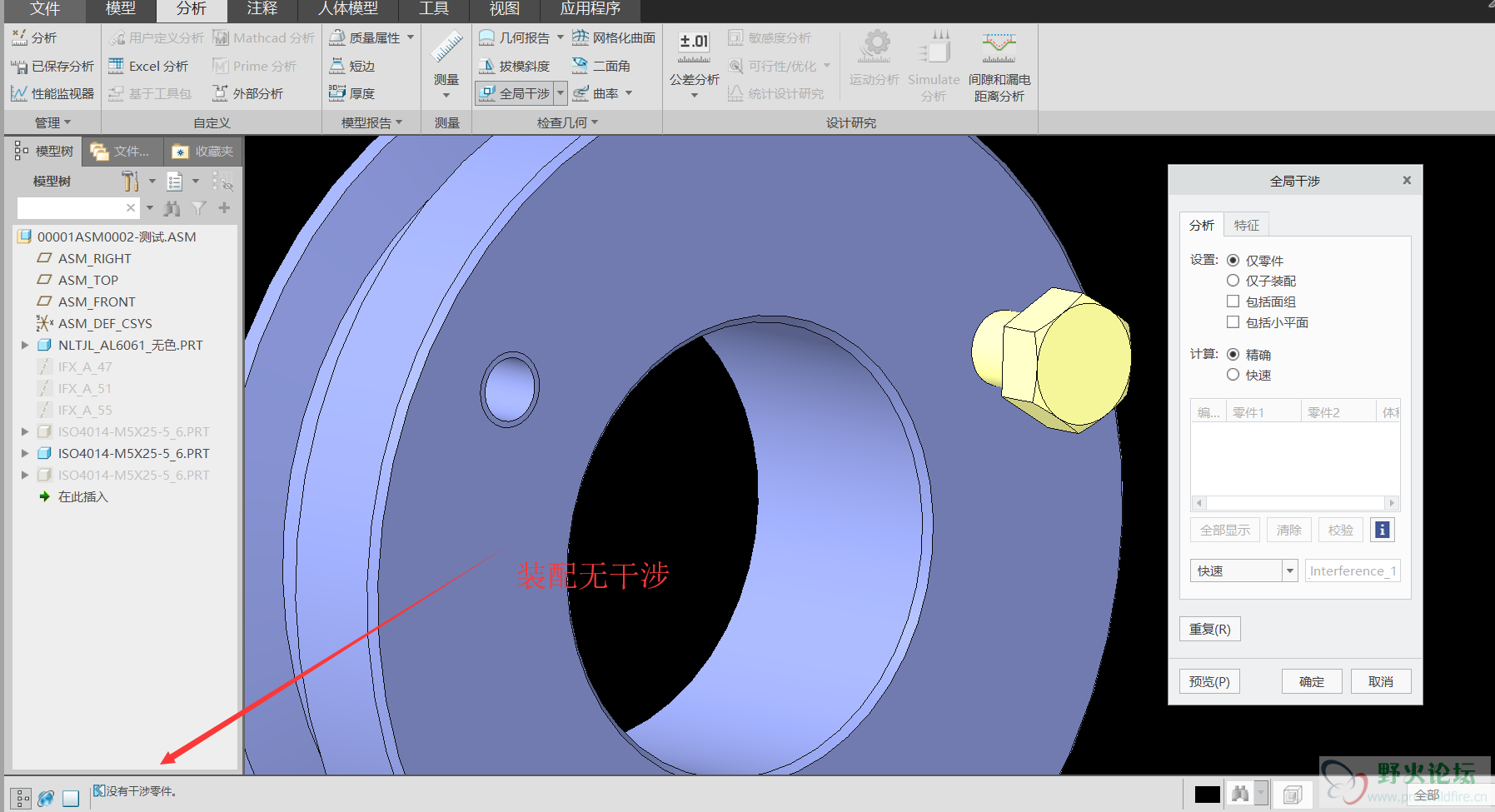Toggle model tree display icon in status bar
1495x812 pixels.
22,798
